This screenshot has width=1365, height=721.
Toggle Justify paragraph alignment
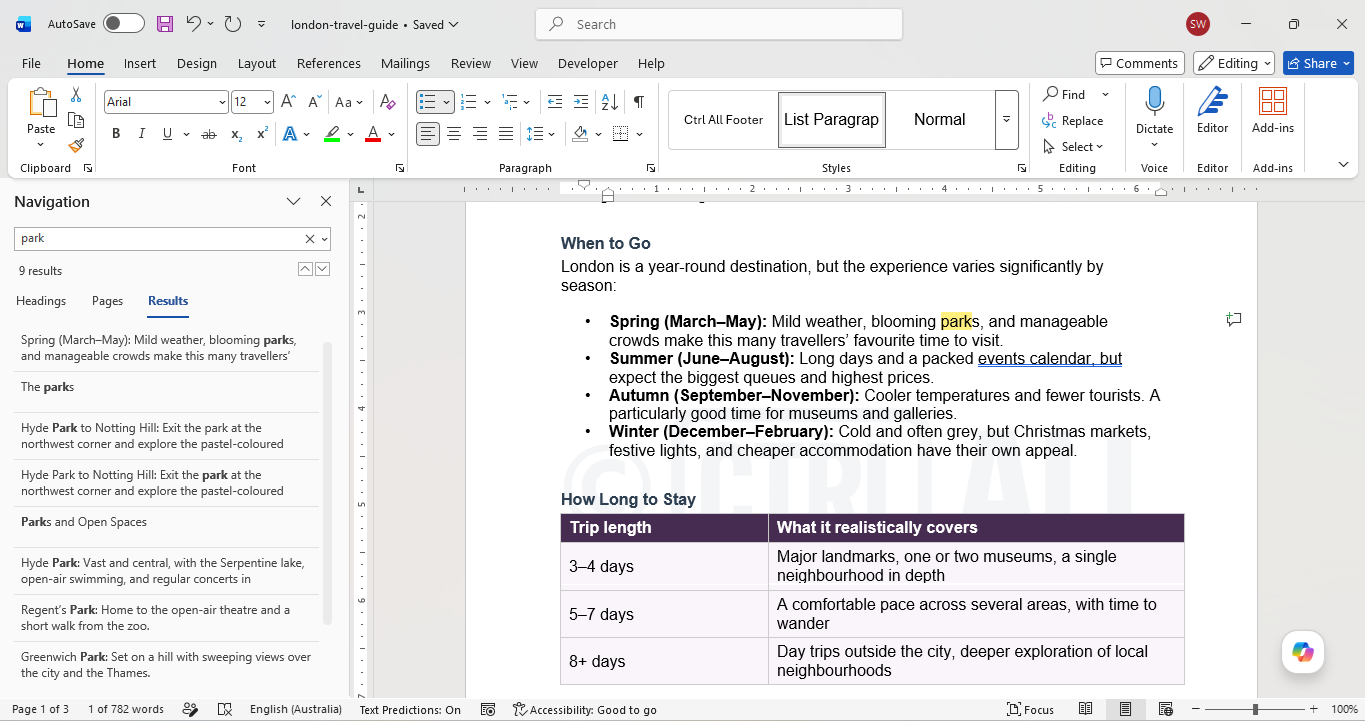tap(506, 134)
